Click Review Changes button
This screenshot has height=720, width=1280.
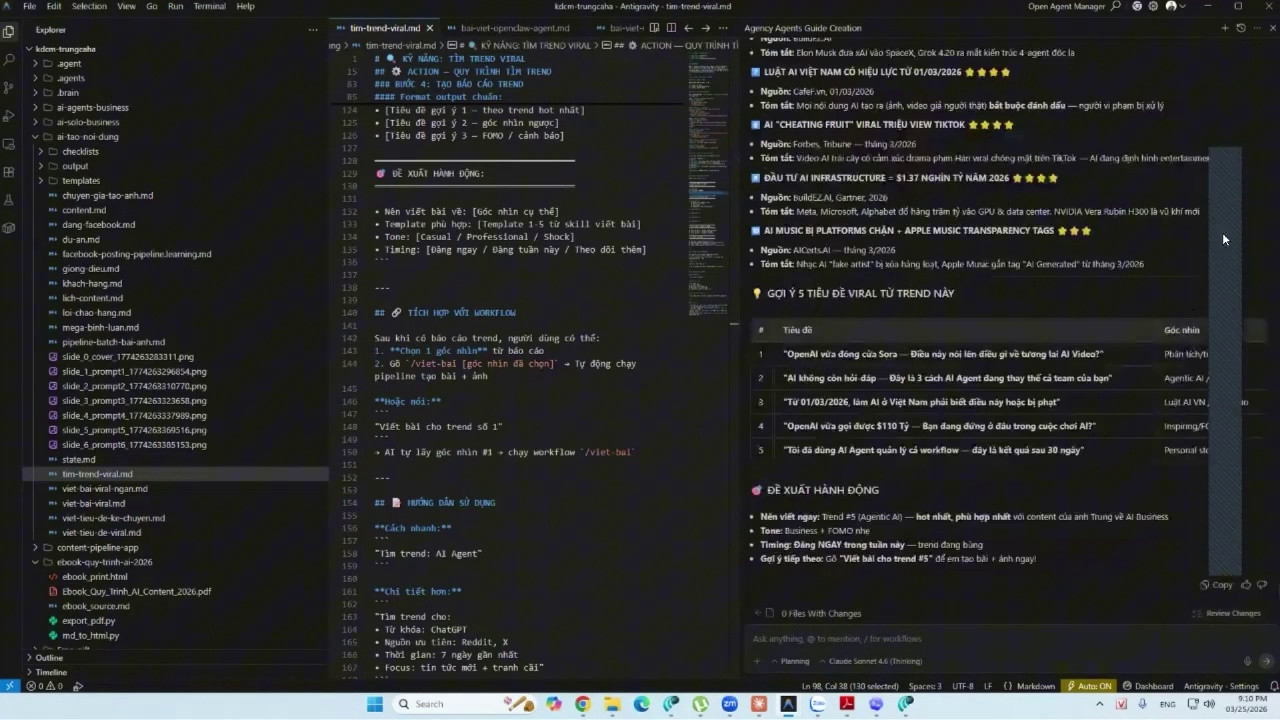tap(1227, 613)
